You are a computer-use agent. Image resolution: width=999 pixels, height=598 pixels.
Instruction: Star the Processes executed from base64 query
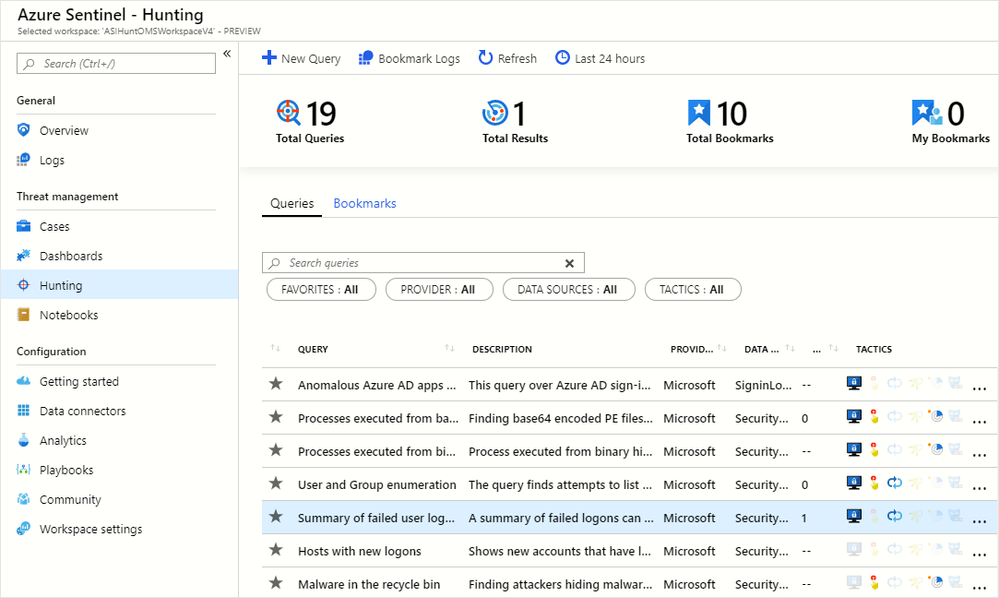click(275, 416)
